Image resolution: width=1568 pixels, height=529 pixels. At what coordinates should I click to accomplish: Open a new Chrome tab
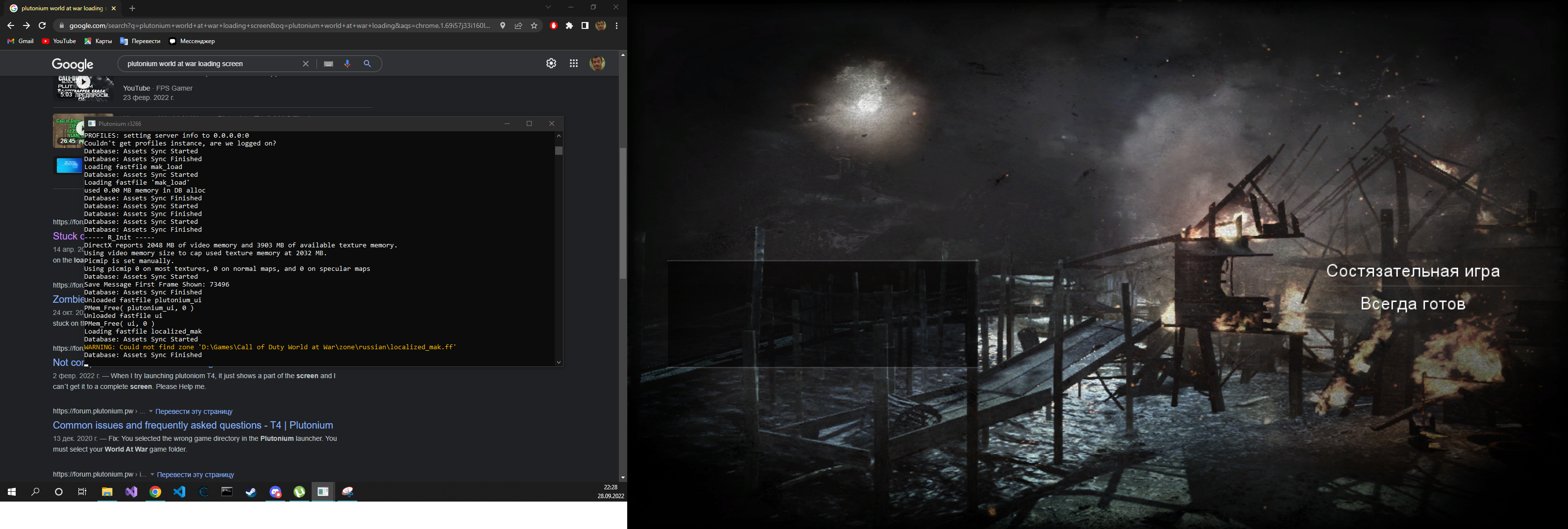coord(132,8)
